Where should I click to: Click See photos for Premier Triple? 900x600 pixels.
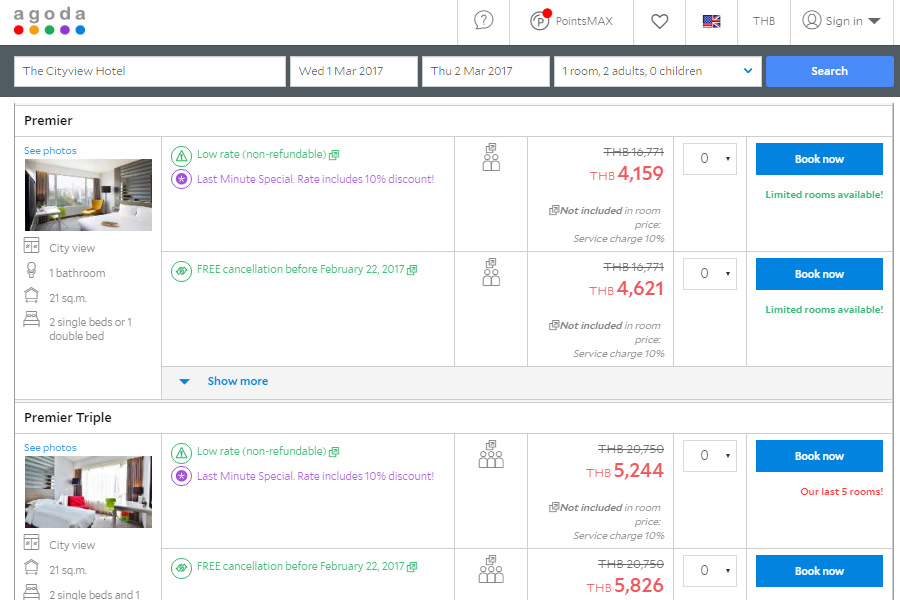pos(50,448)
